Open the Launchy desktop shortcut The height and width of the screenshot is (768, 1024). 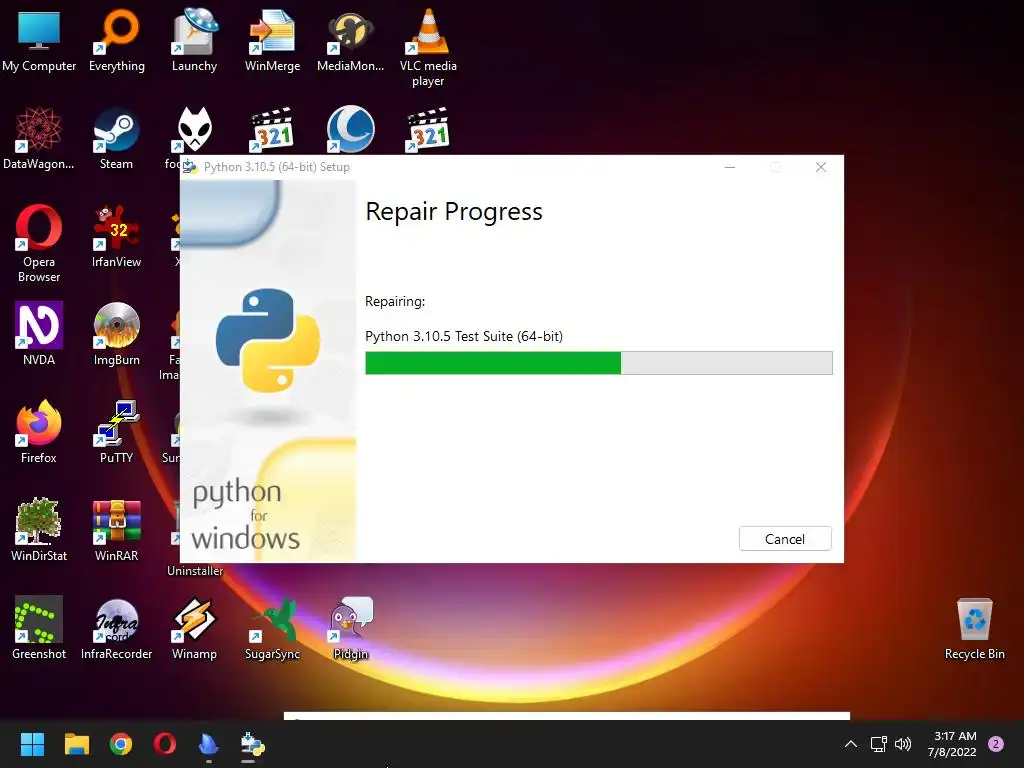[x=195, y=41]
